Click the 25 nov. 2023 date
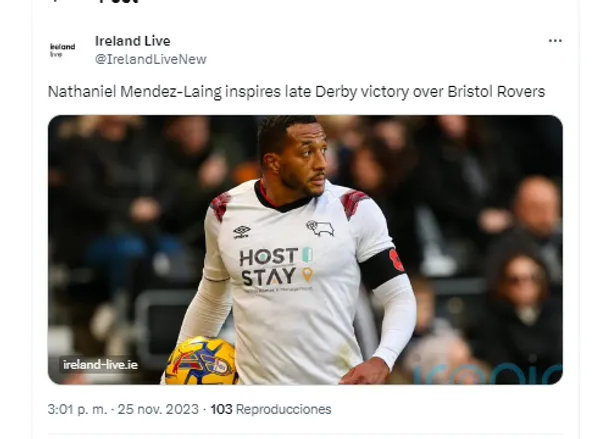601x439 pixels. click(x=158, y=409)
